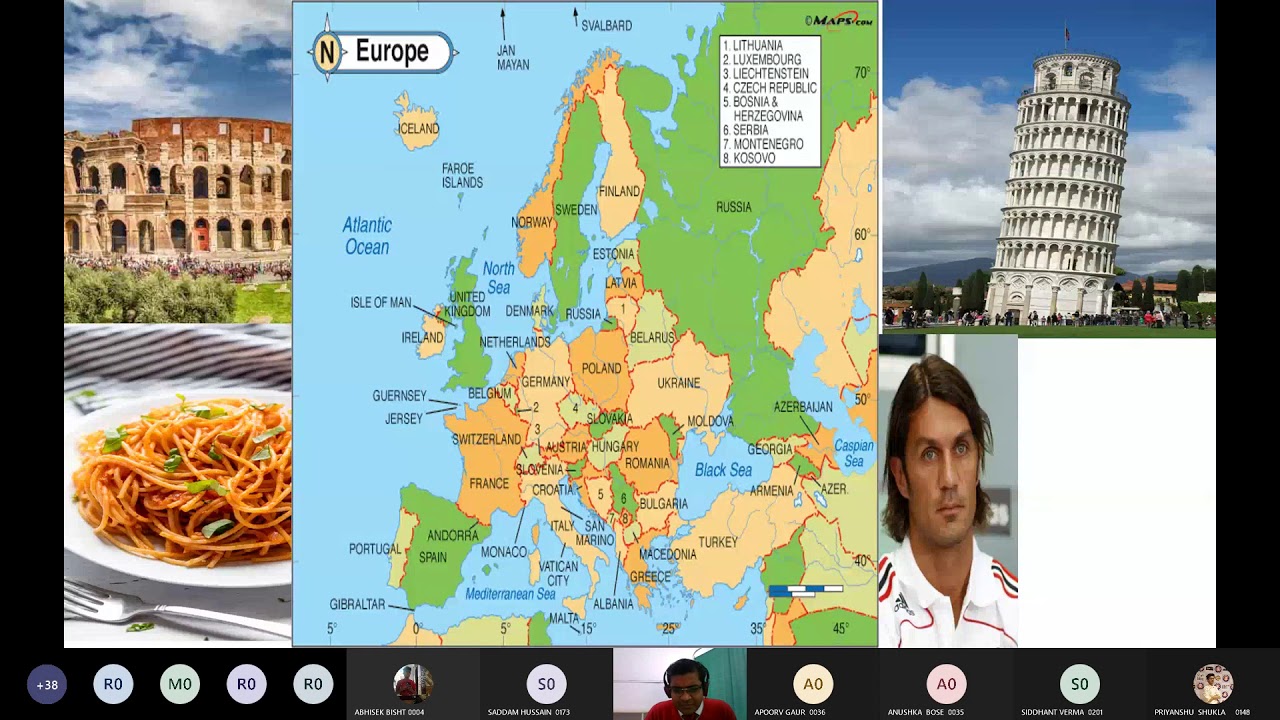The image size is (1280, 720).
Task: Click the Maps.com logo on the map
Action: tap(840, 20)
